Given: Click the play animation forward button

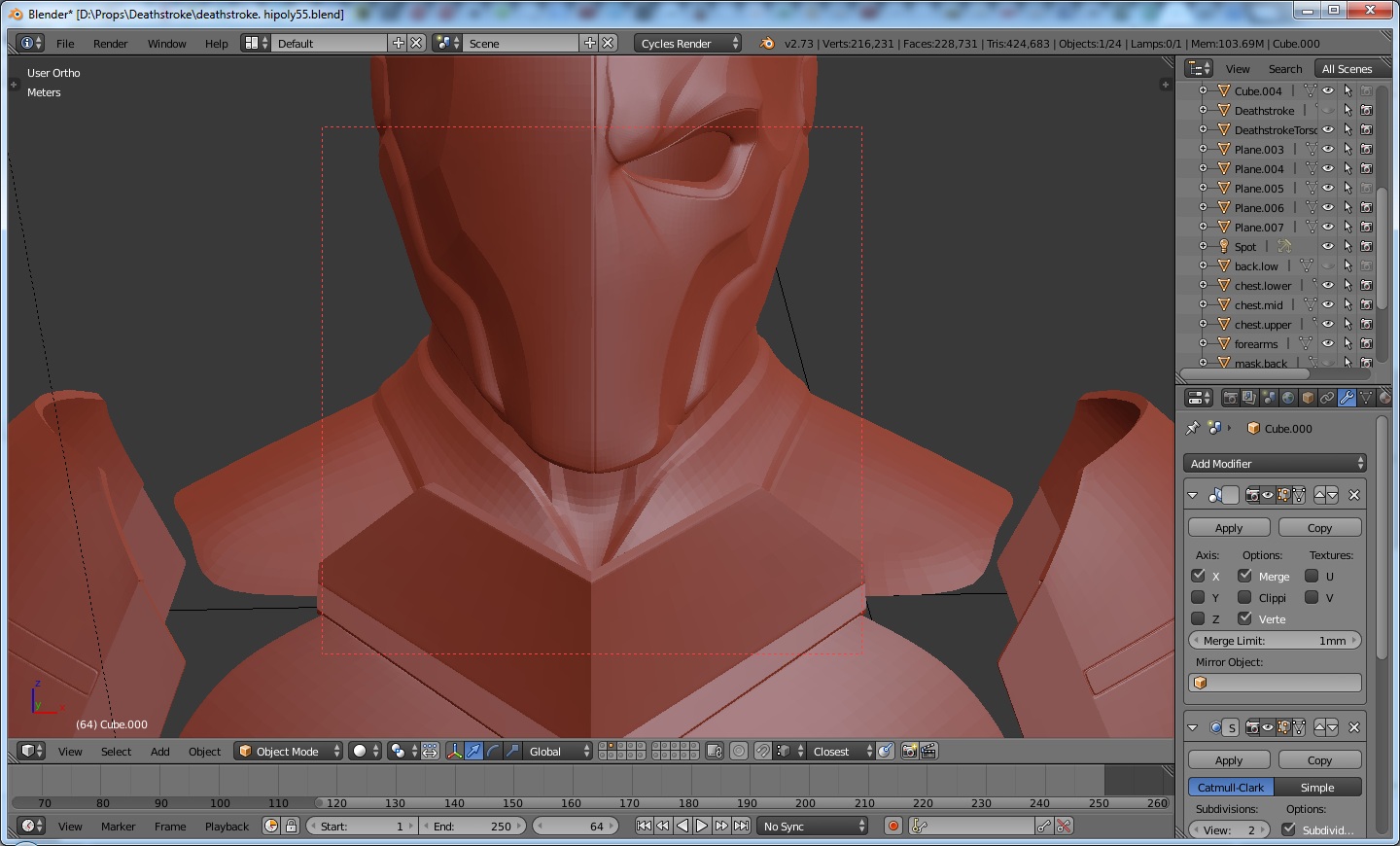Looking at the screenshot, I should point(702,826).
